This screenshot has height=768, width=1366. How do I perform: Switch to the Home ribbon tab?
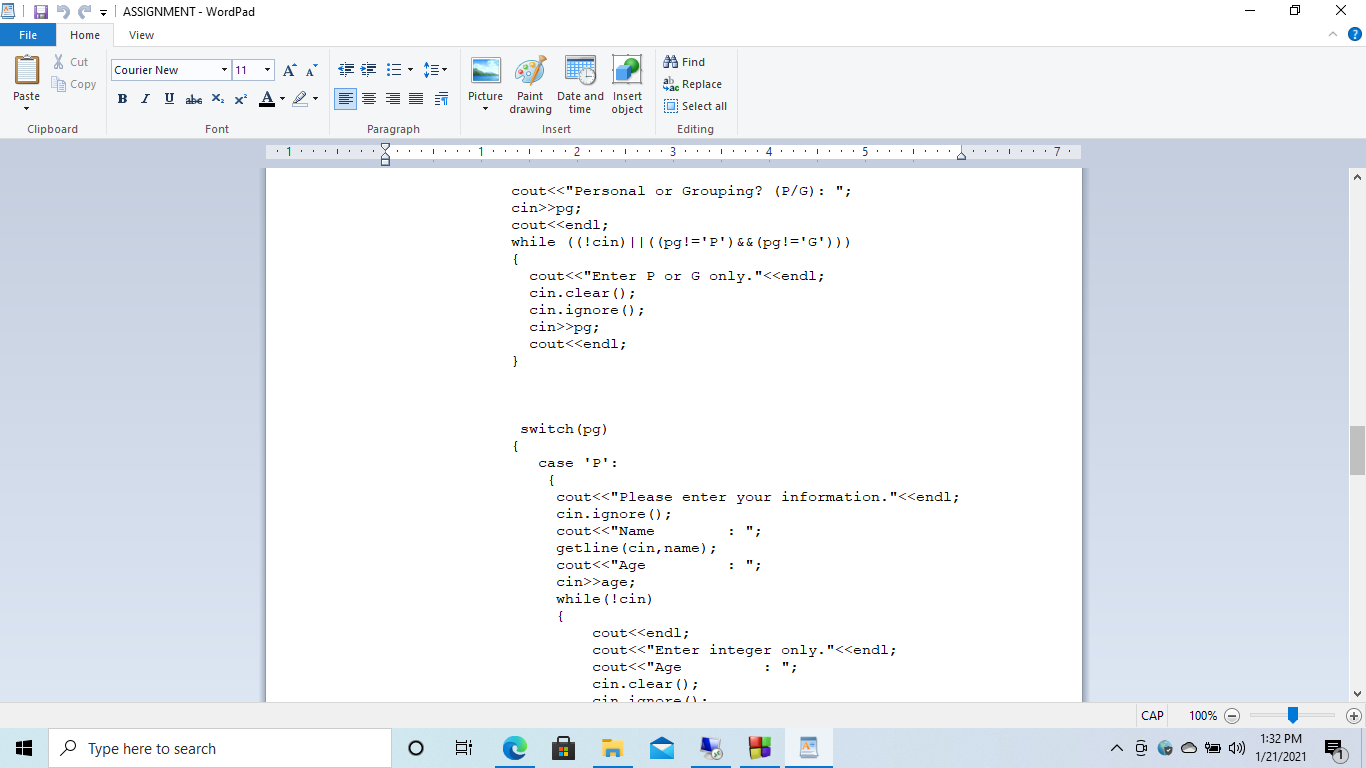[85, 35]
